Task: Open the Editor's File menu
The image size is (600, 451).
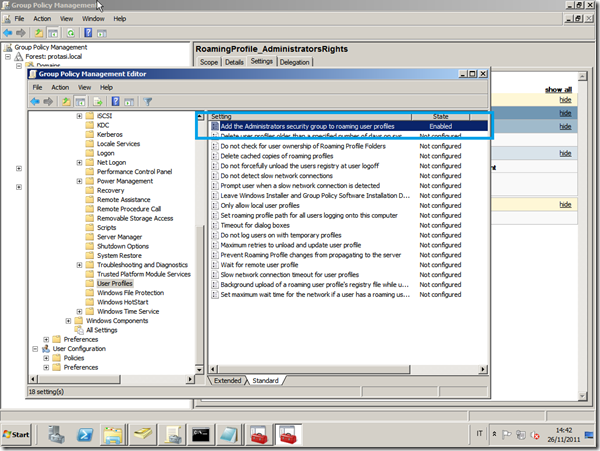Action: pos(37,87)
